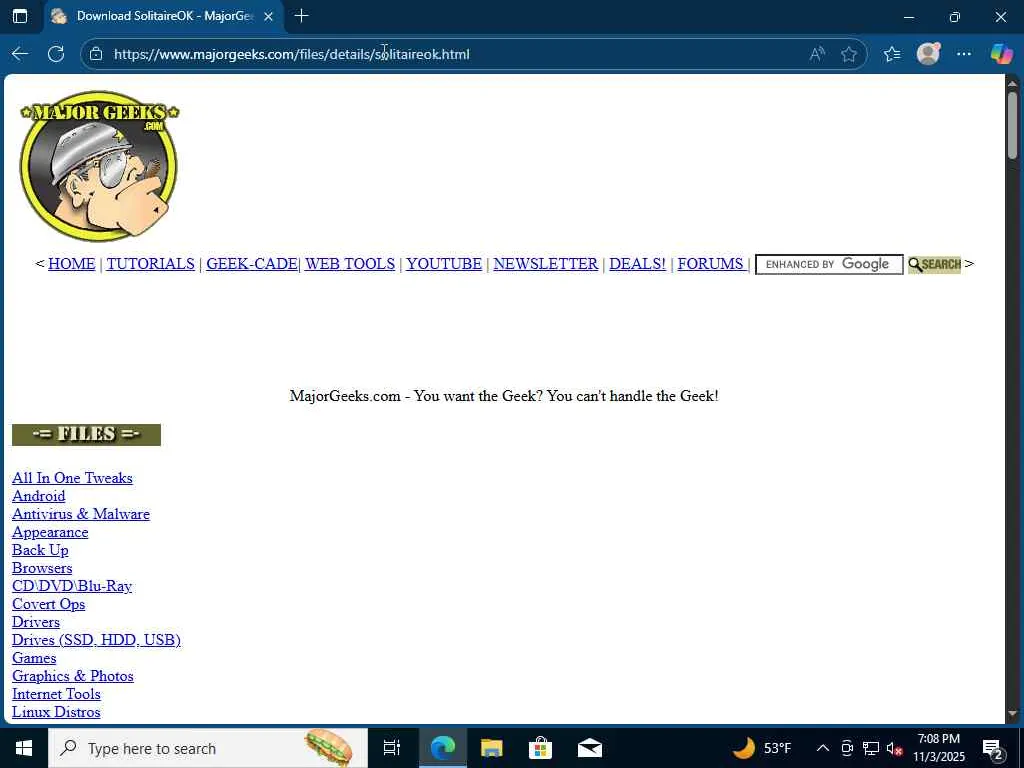Launch Copilot sidebar icon

tap(1001, 54)
